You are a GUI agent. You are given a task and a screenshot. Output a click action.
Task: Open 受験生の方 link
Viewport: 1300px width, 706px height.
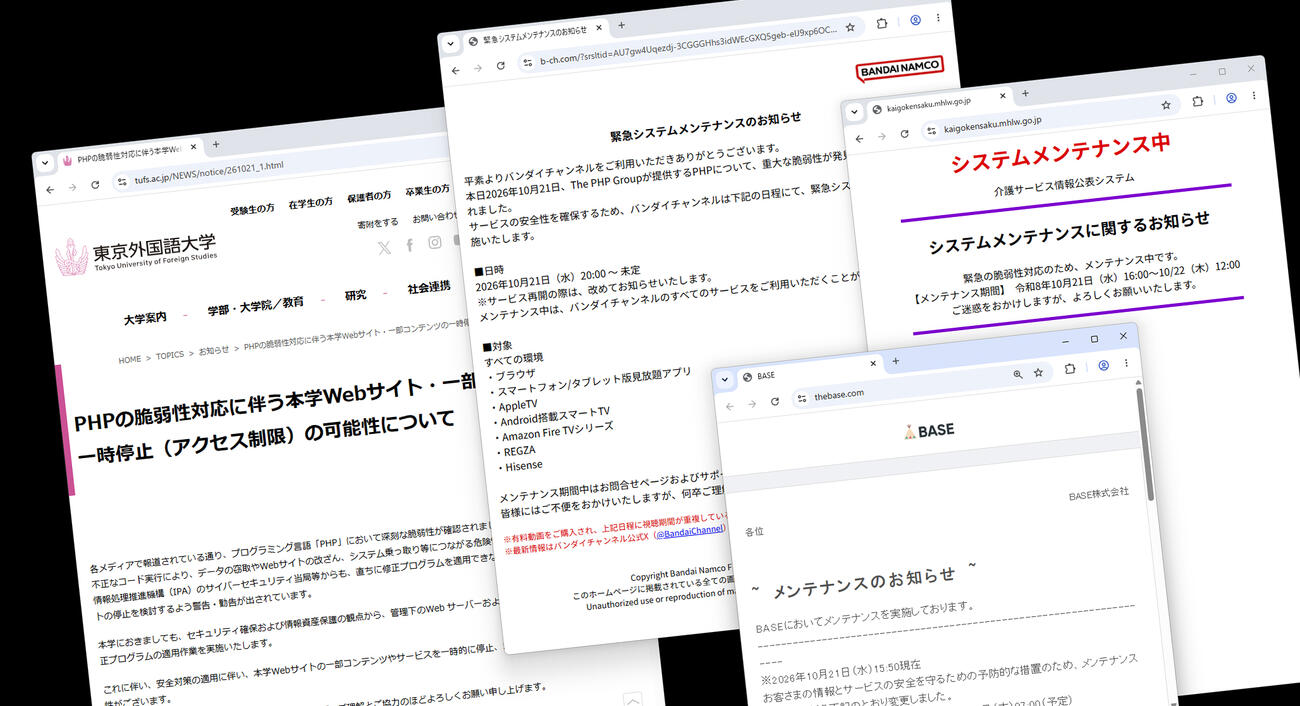(252, 209)
